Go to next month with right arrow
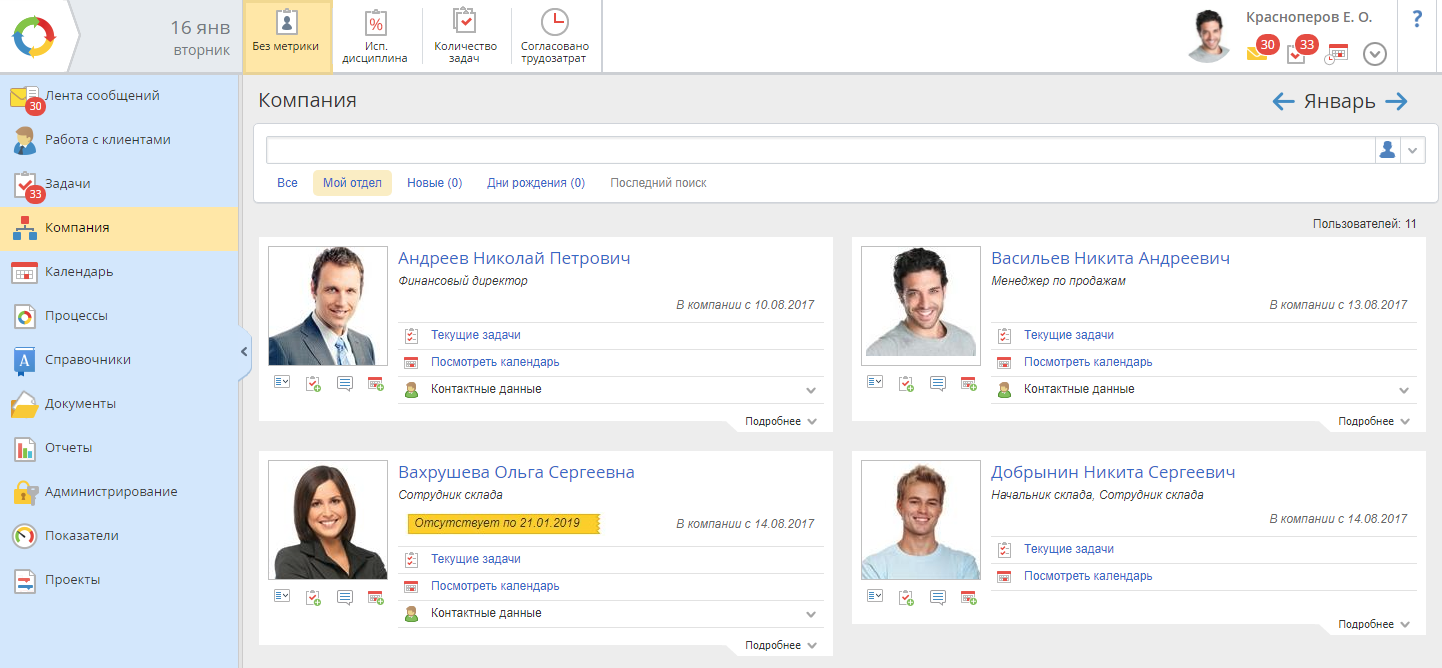 (1397, 101)
